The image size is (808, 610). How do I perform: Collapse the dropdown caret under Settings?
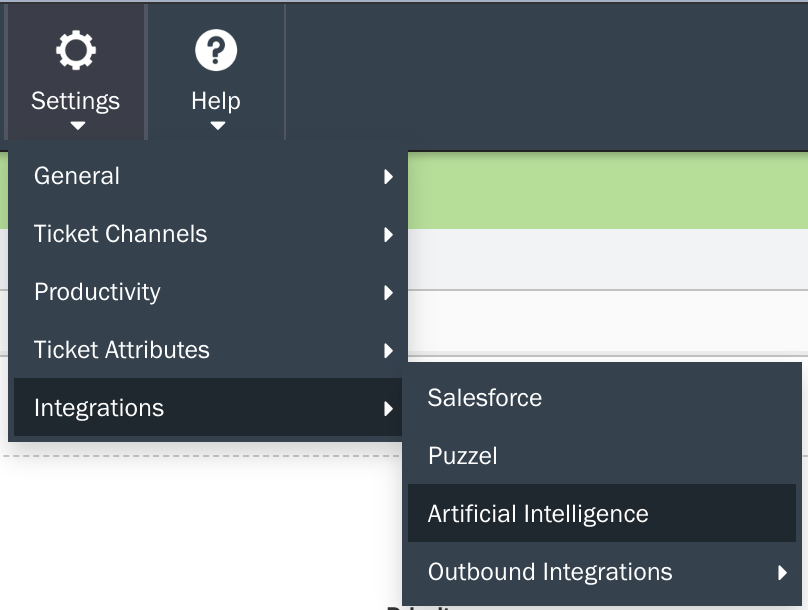(x=77, y=126)
